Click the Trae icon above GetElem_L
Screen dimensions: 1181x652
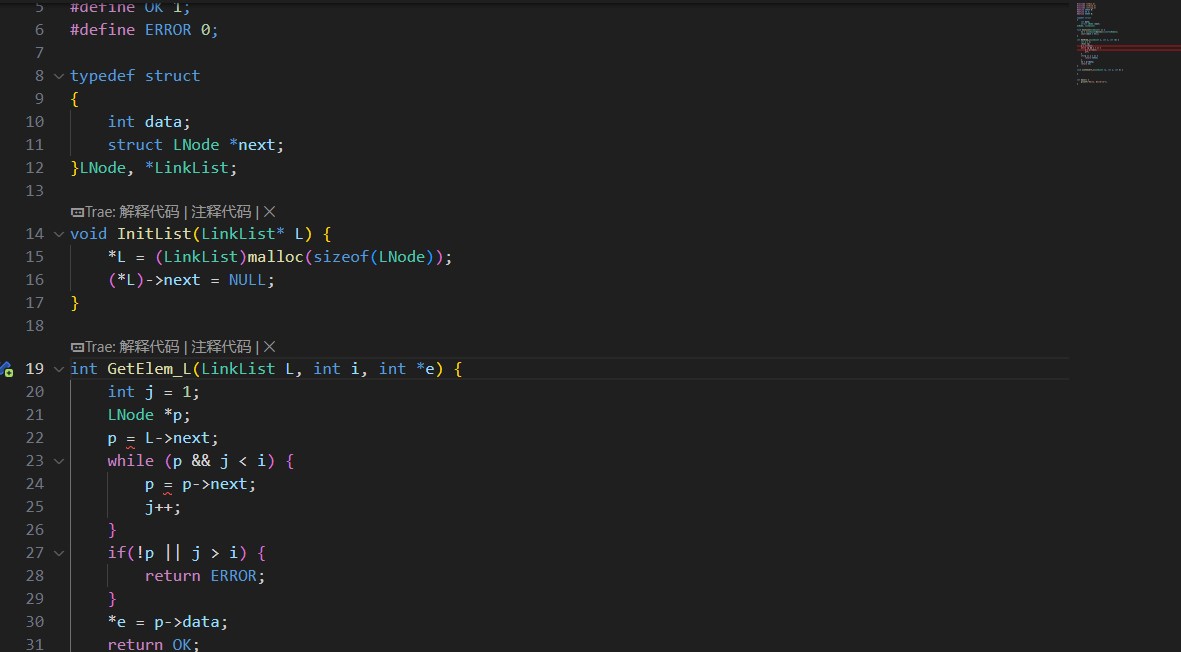click(x=77, y=347)
